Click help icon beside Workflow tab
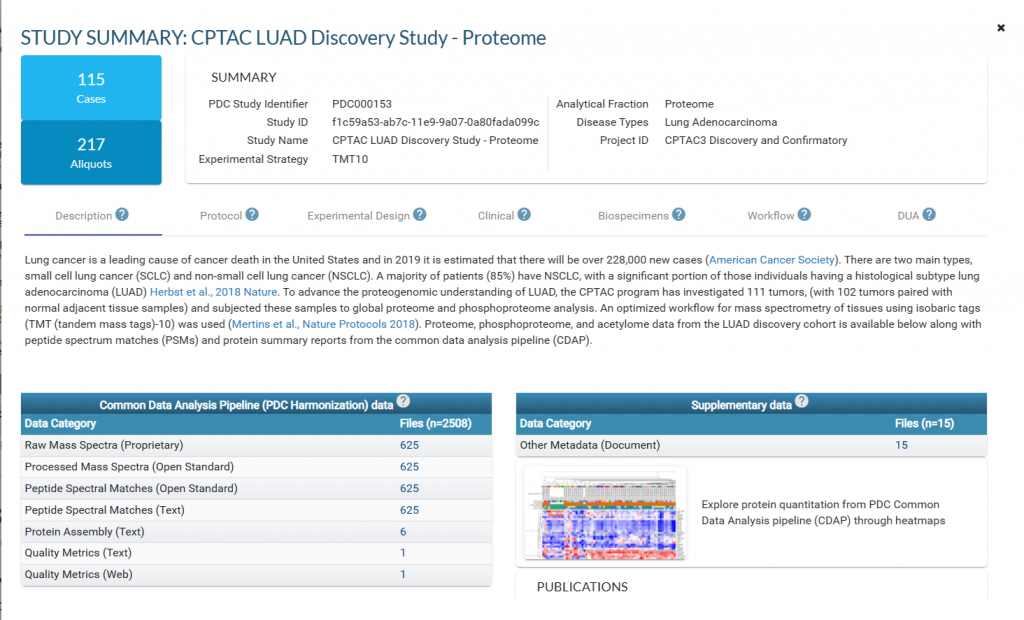This screenshot has height=620, width=1024. click(804, 215)
